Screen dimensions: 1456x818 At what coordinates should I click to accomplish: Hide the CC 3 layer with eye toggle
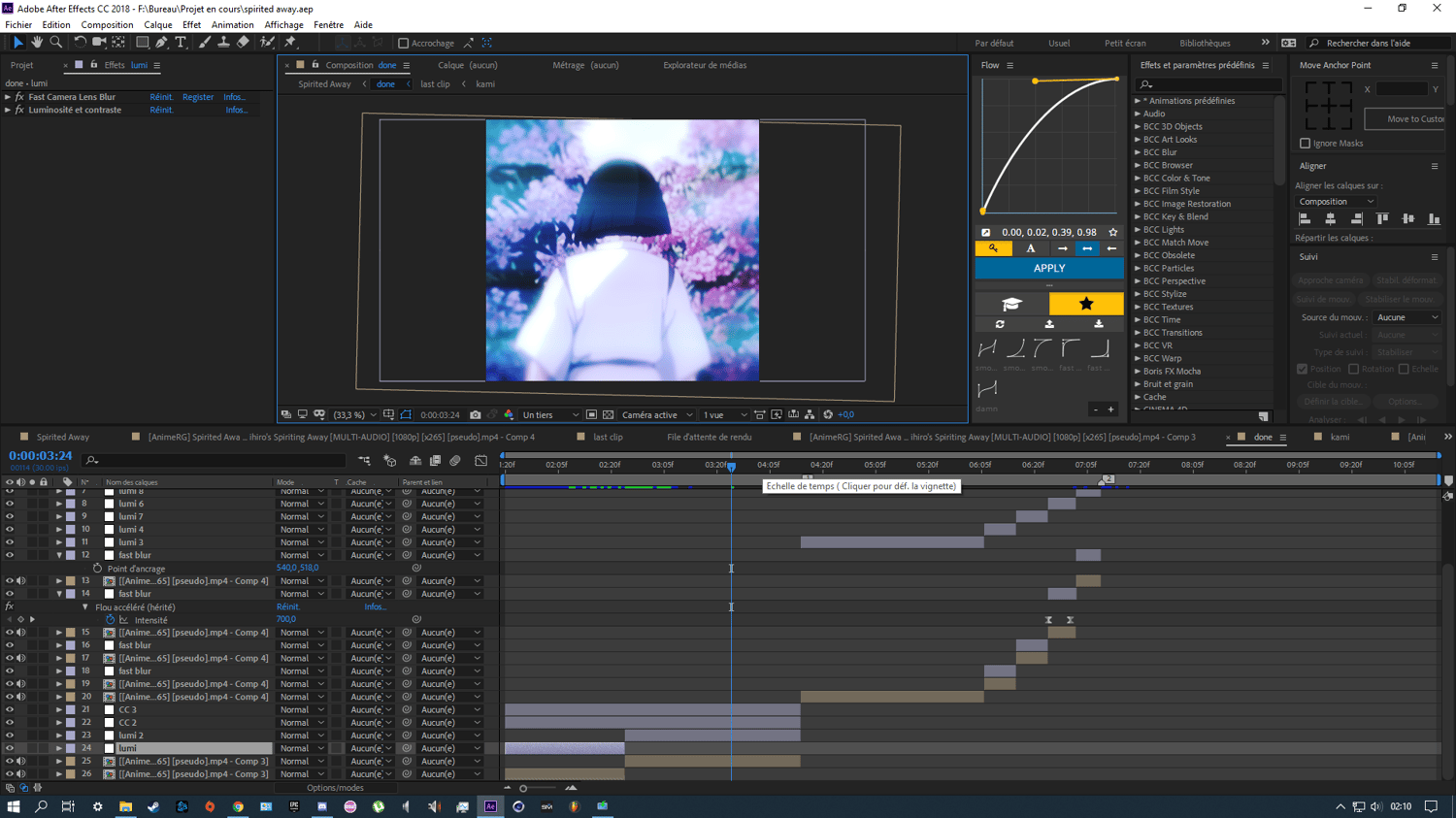point(10,710)
